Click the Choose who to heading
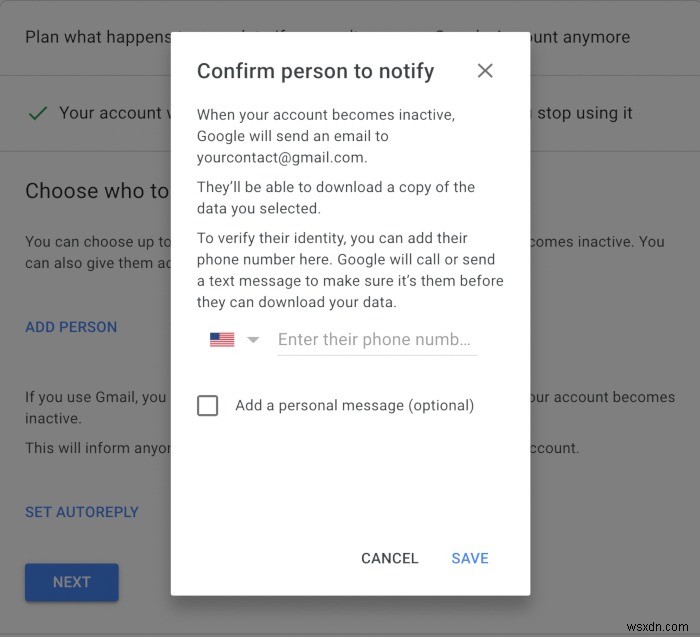The height and width of the screenshot is (637, 700). pos(97,191)
